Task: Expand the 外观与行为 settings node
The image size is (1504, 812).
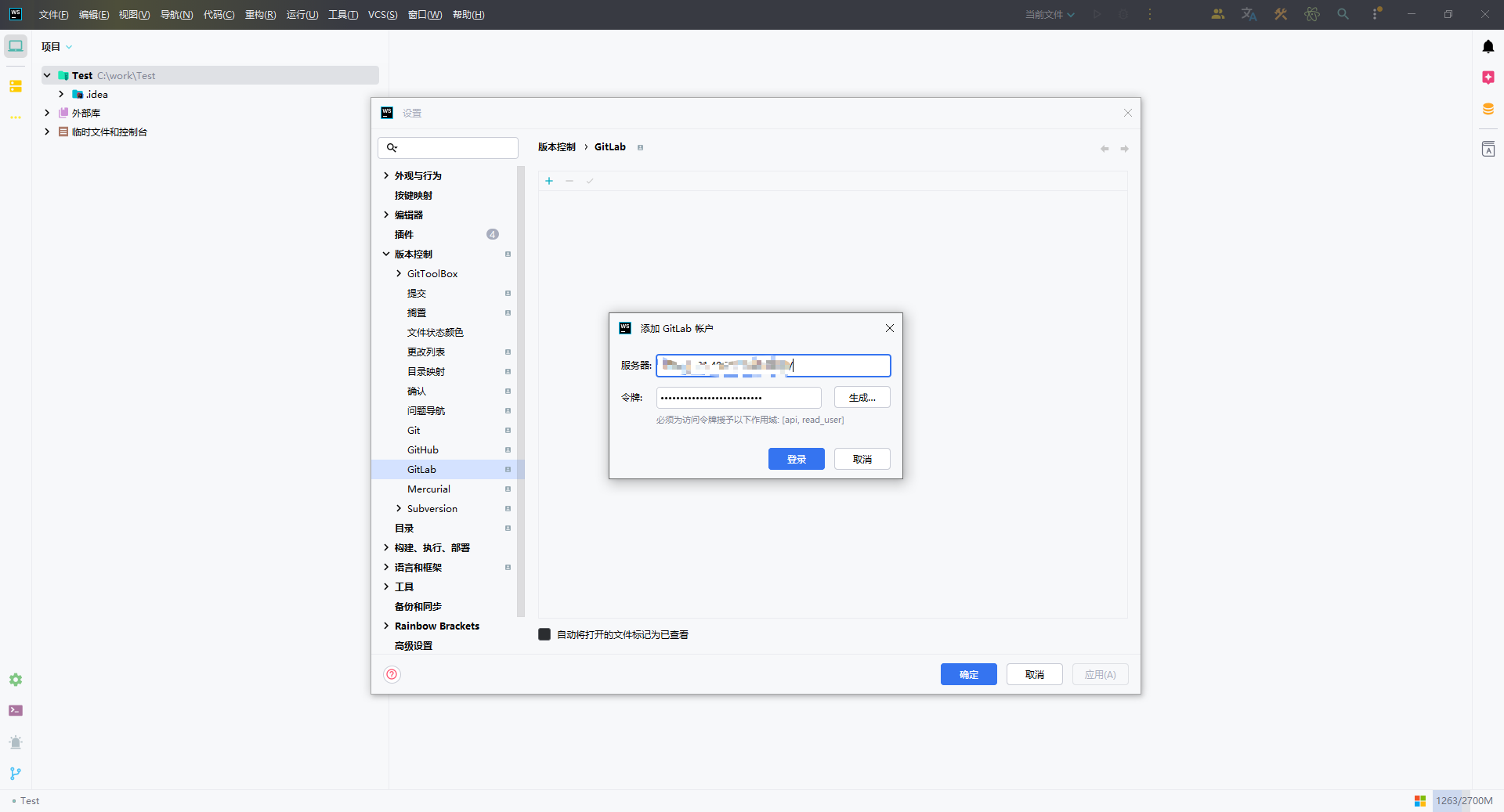Action: pyautogui.click(x=386, y=175)
